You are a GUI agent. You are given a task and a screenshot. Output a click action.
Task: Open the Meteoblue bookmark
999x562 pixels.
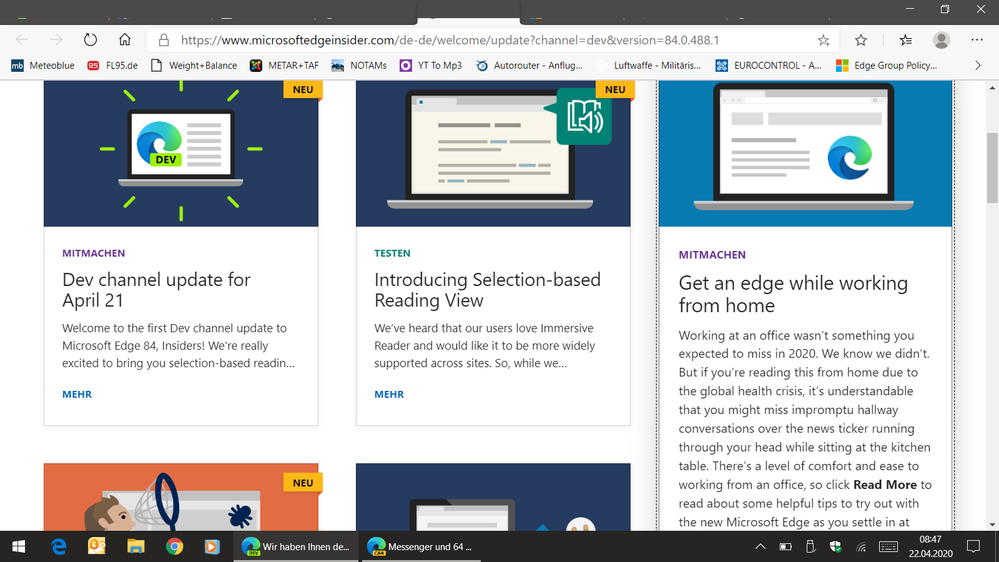pyautogui.click(x=43, y=65)
